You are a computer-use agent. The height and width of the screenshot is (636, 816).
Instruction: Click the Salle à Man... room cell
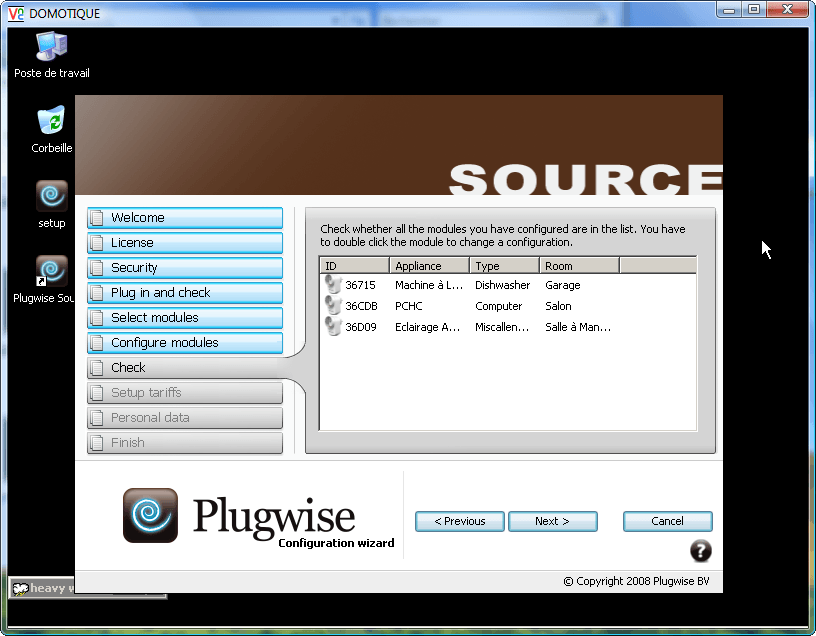click(578, 327)
